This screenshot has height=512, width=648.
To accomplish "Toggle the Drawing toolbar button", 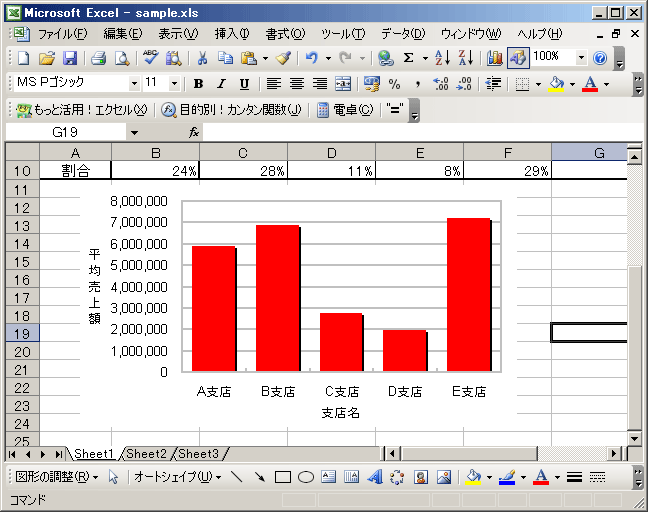I will (518, 58).
